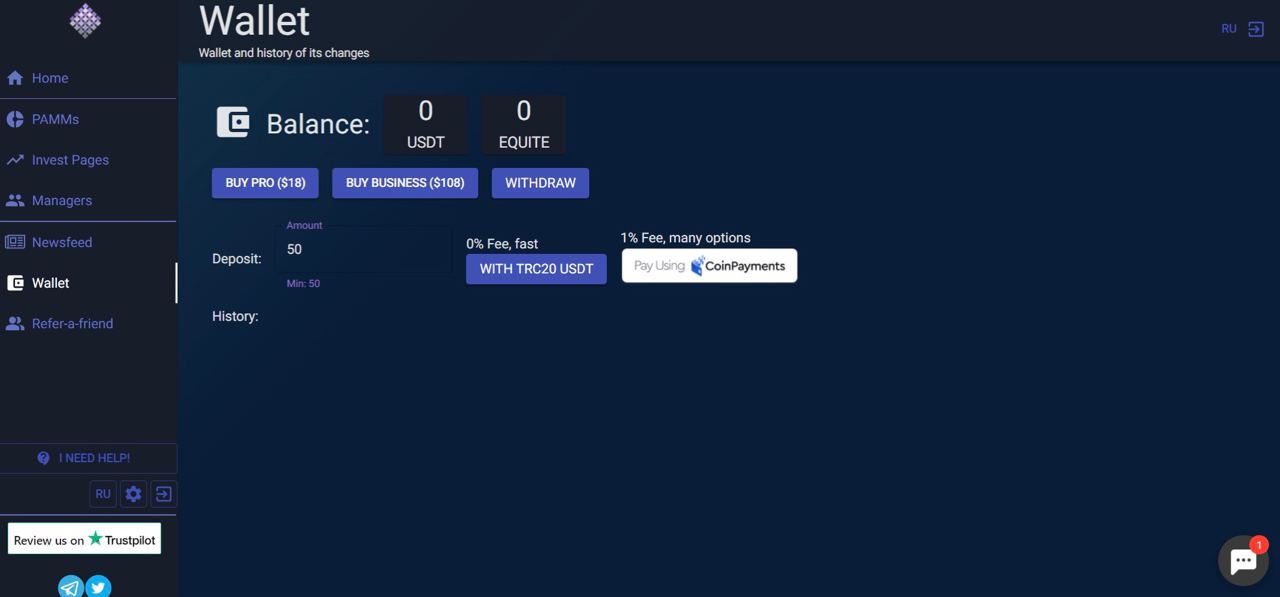Log out using the sidebar exit icon
The height and width of the screenshot is (597, 1280).
[163, 493]
